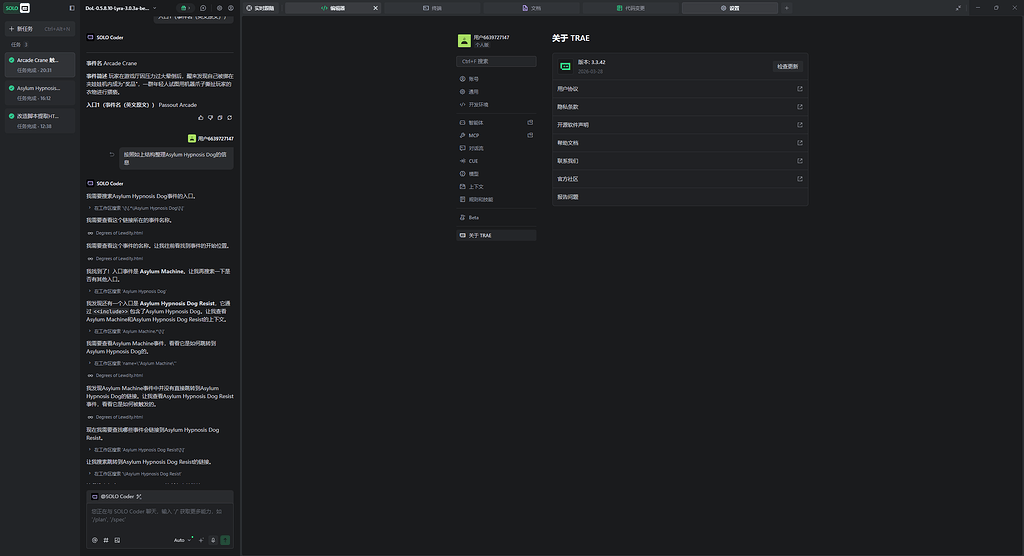Expand workspace search 'Asylum Hypnosis Dog Resist\]\]'
This screenshot has height=556, width=1024.
137,450
